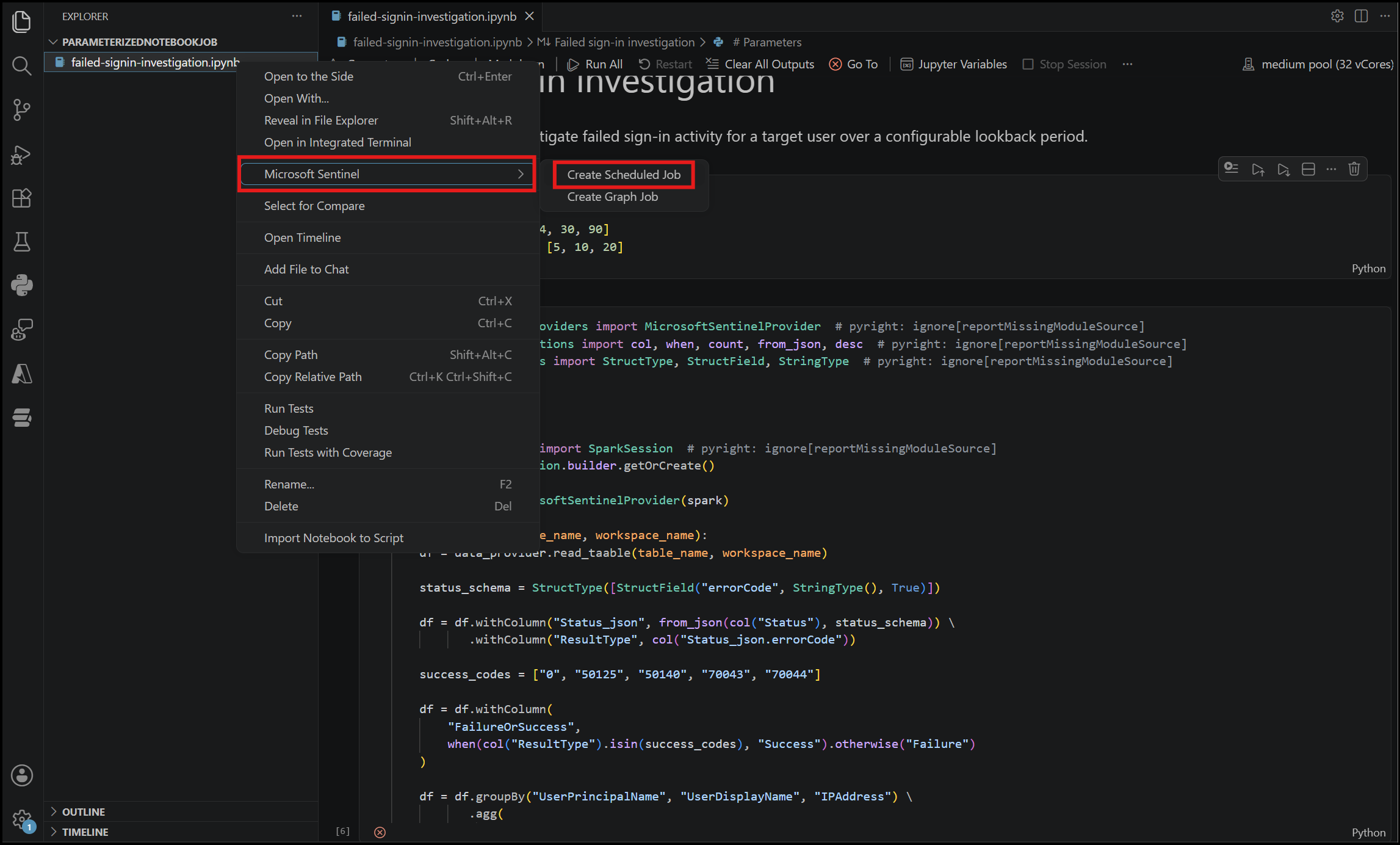Choose Copy Relative Path

(388, 377)
